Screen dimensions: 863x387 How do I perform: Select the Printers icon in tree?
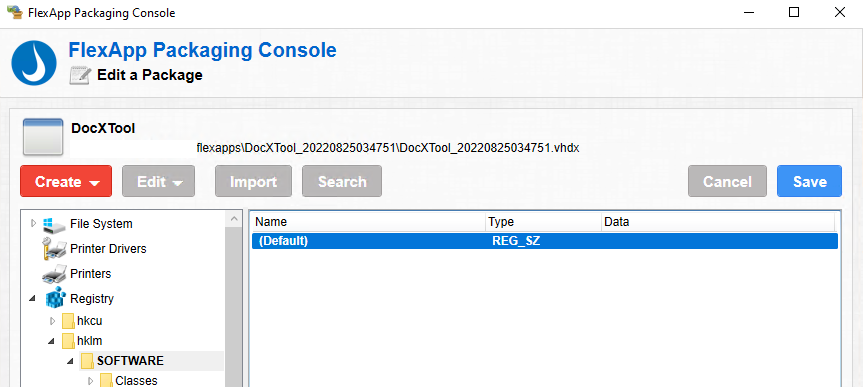point(54,274)
